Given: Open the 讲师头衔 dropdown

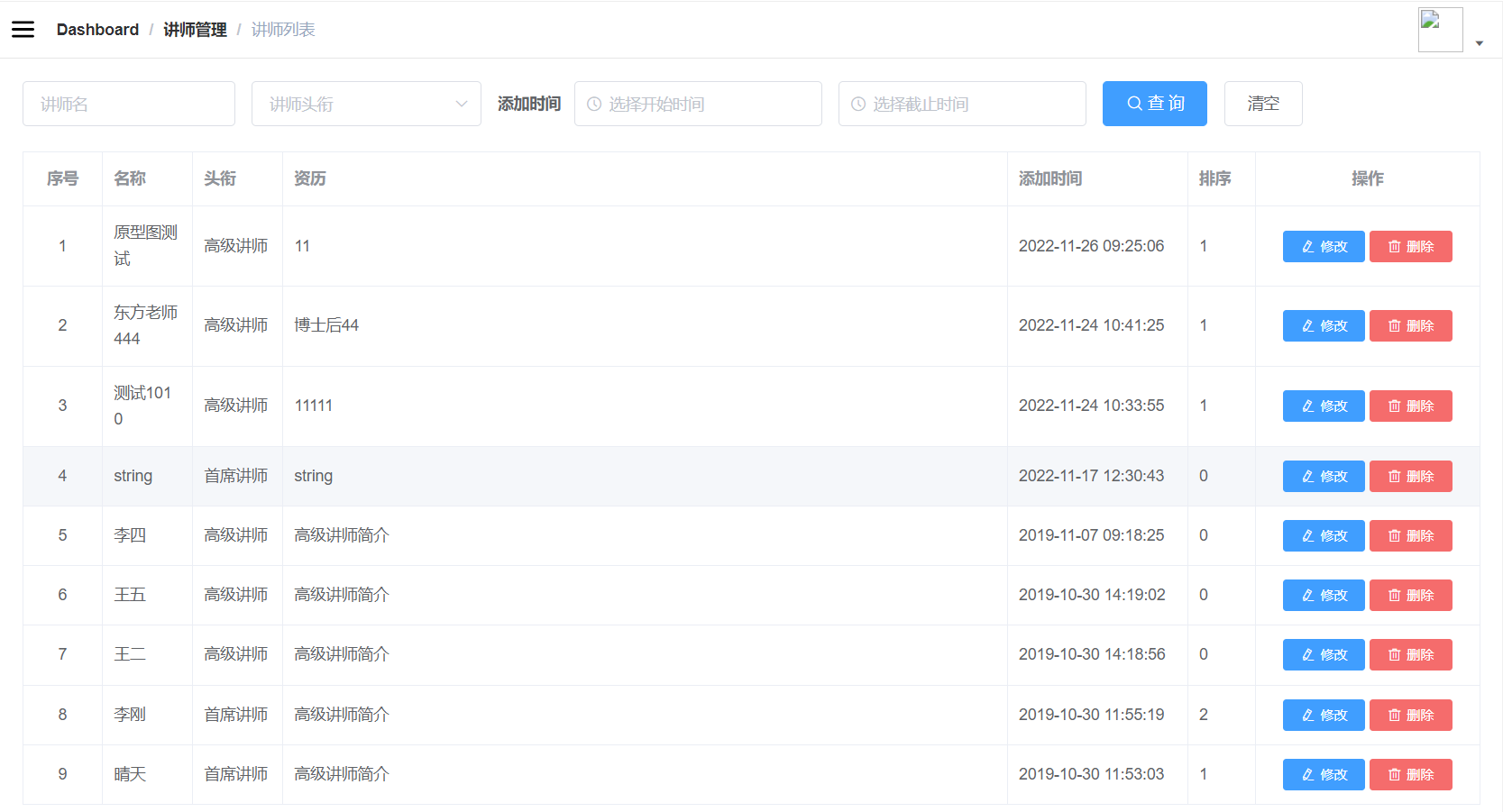Looking at the screenshot, I should tap(366, 104).
